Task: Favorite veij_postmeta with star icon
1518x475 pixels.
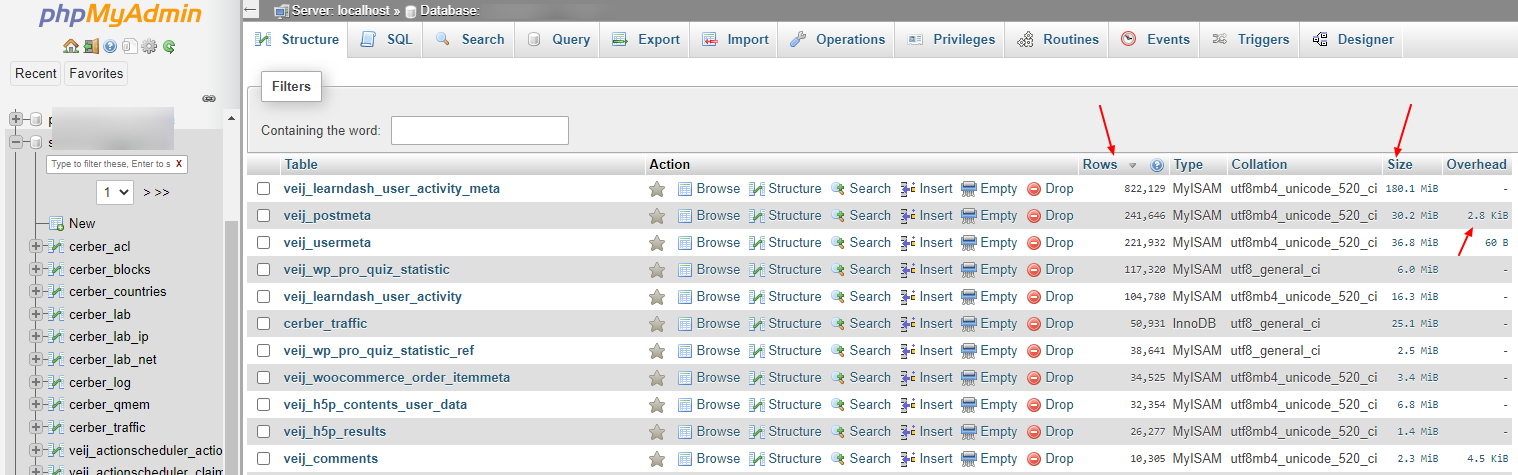Action: (657, 216)
